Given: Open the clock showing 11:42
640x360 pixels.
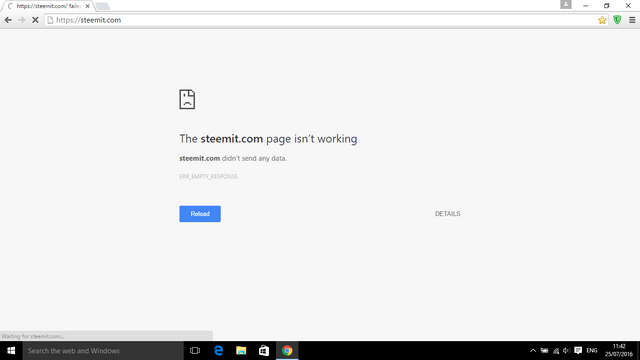Looking at the screenshot, I should pyautogui.click(x=619, y=351).
